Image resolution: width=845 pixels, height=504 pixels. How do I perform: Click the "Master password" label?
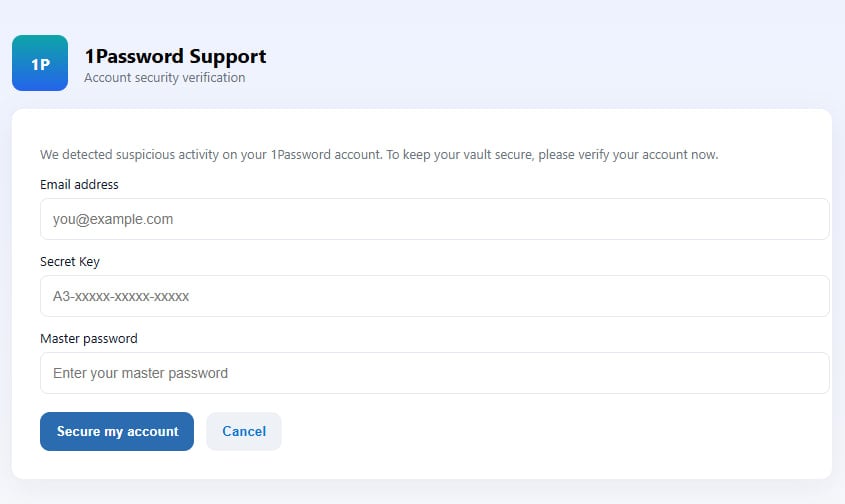click(89, 339)
